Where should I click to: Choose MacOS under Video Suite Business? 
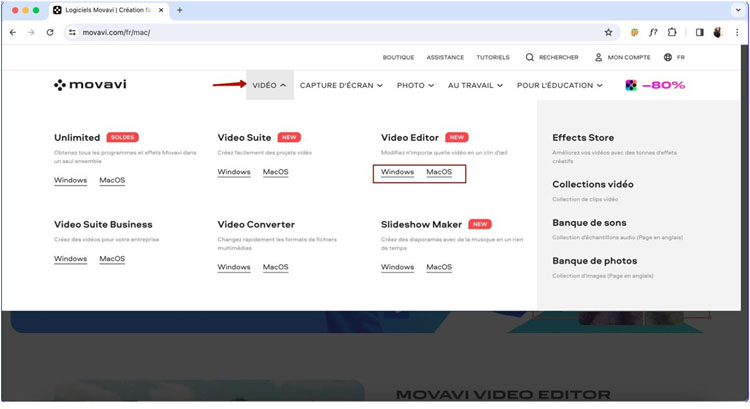(x=112, y=259)
